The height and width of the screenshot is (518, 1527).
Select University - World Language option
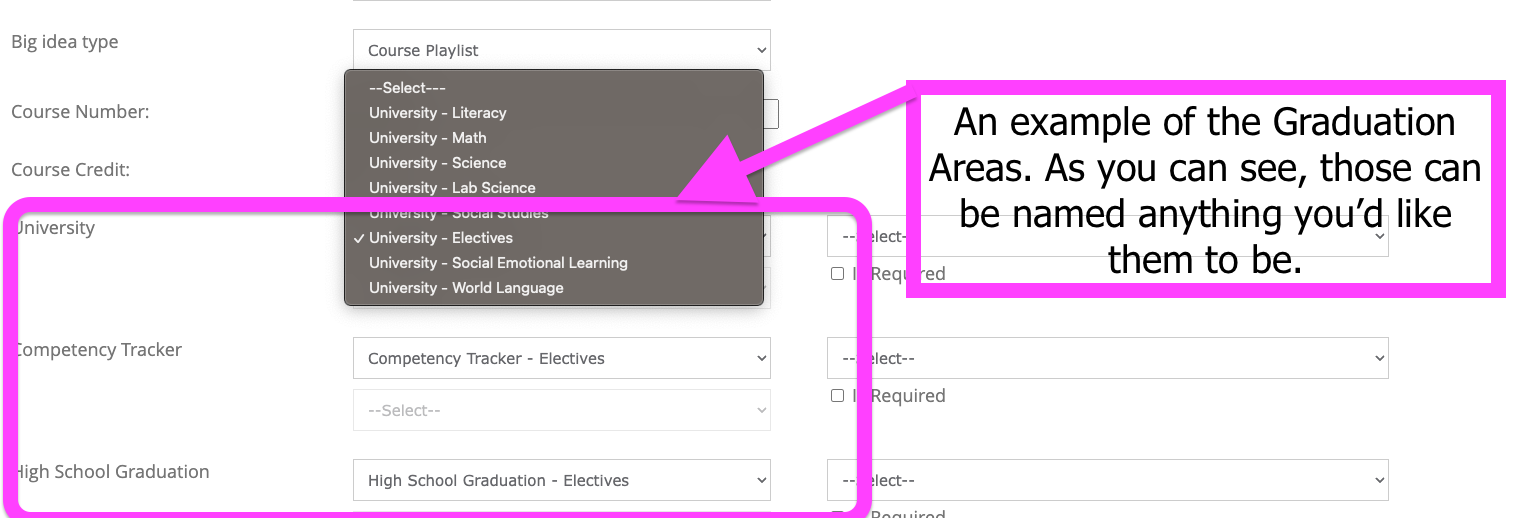point(554,288)
